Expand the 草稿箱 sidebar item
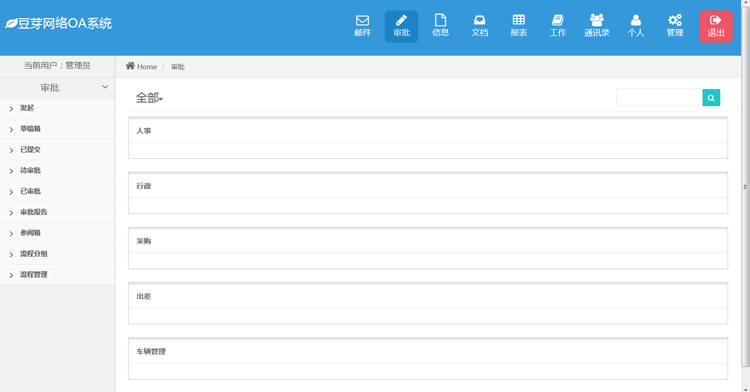 [x=57, y=129]
